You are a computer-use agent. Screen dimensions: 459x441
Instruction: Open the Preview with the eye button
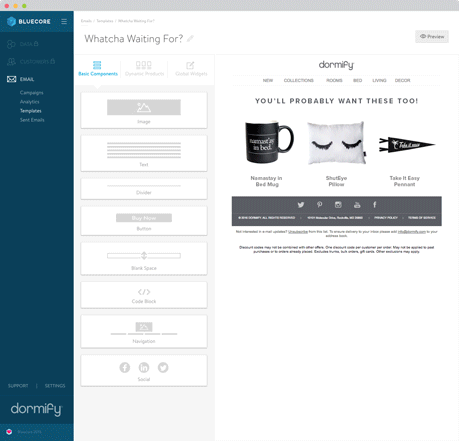[x=432, y=36]
